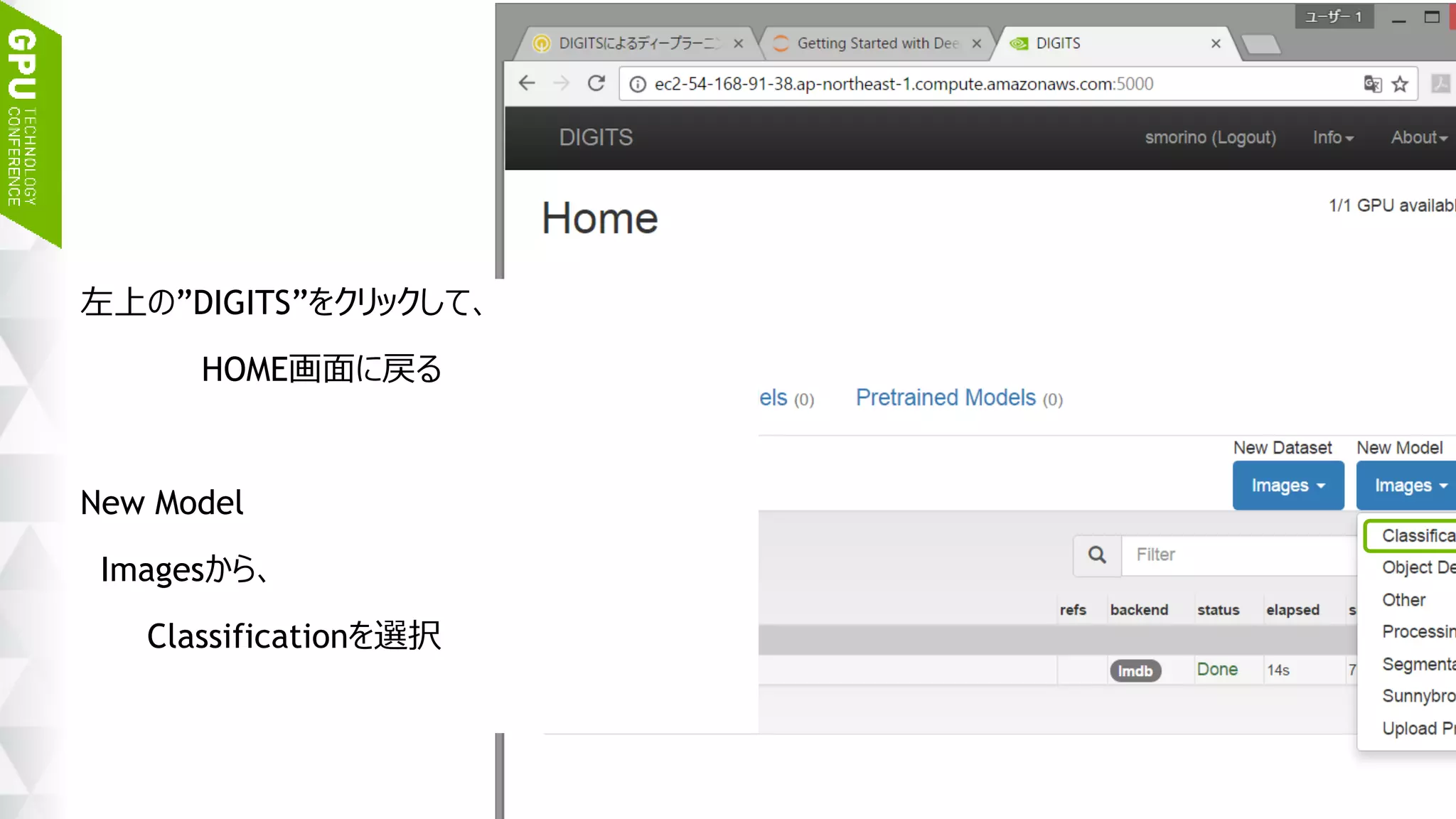Viewport: 1456px width, 819px height.
Task: Choose Other in the model menu
Action: pyautogui.click(x=1404, y=600)
